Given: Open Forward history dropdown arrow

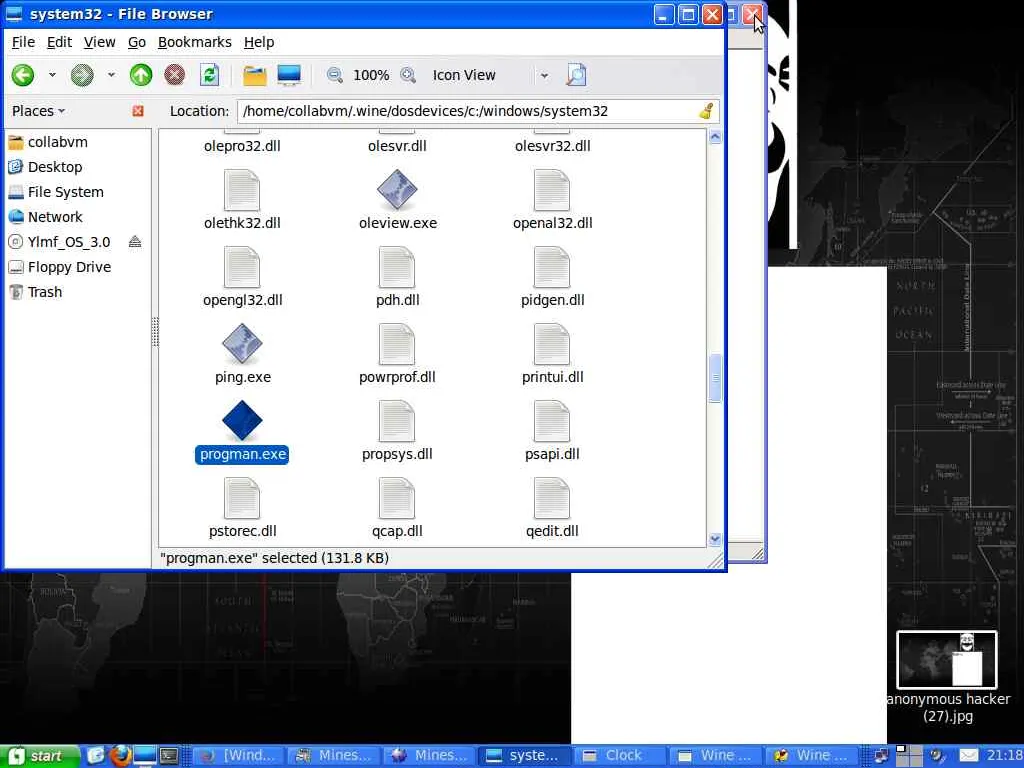Looking at the screenshot, I should click(111, 75).
